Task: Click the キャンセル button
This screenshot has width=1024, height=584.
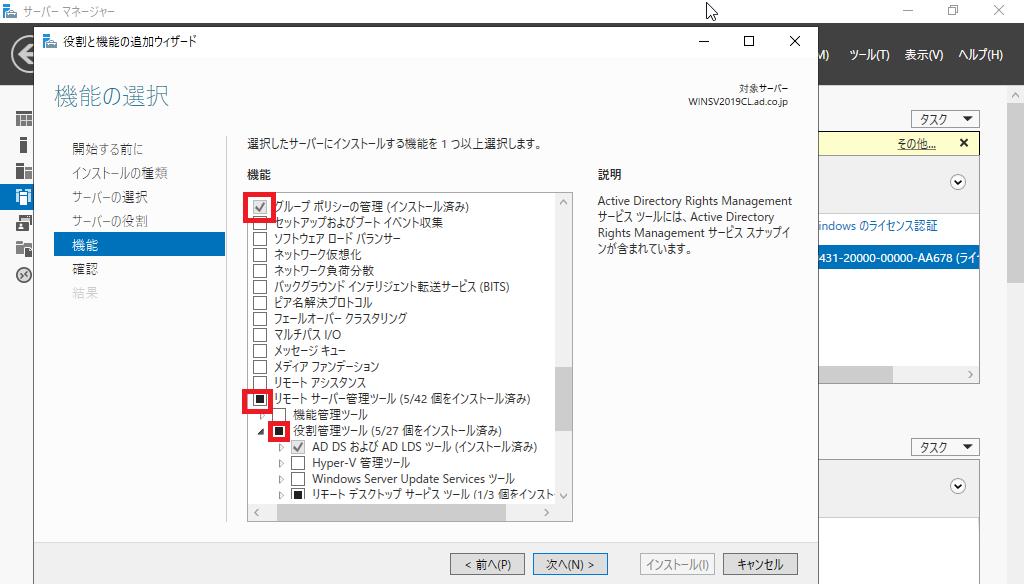Action: coord(760,564)
